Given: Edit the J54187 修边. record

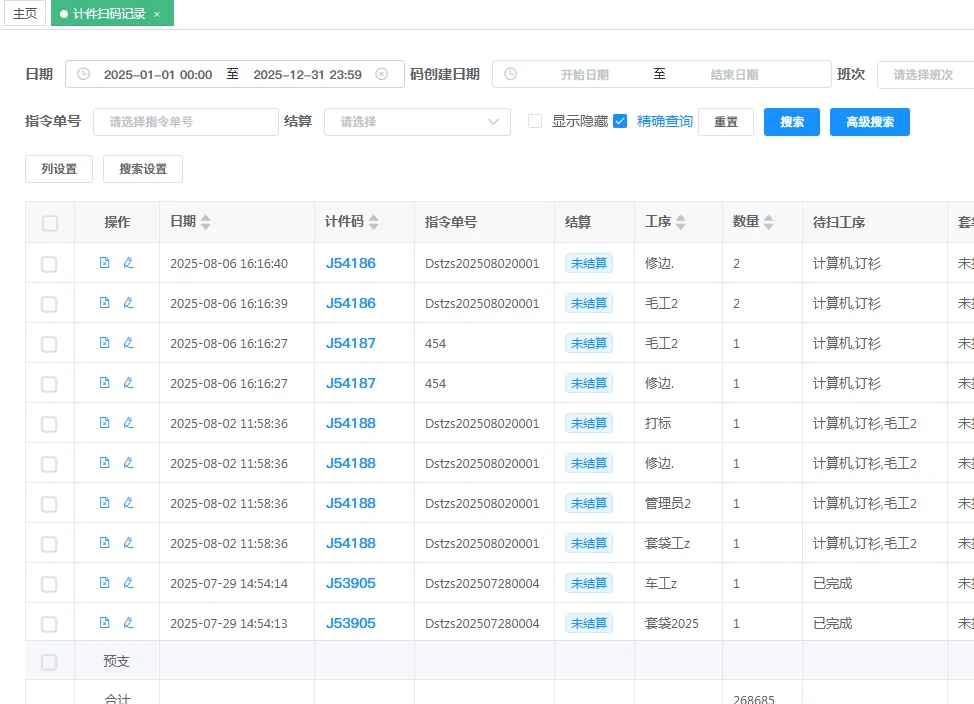Looking at the screenshot, I should tap(129, 383).
